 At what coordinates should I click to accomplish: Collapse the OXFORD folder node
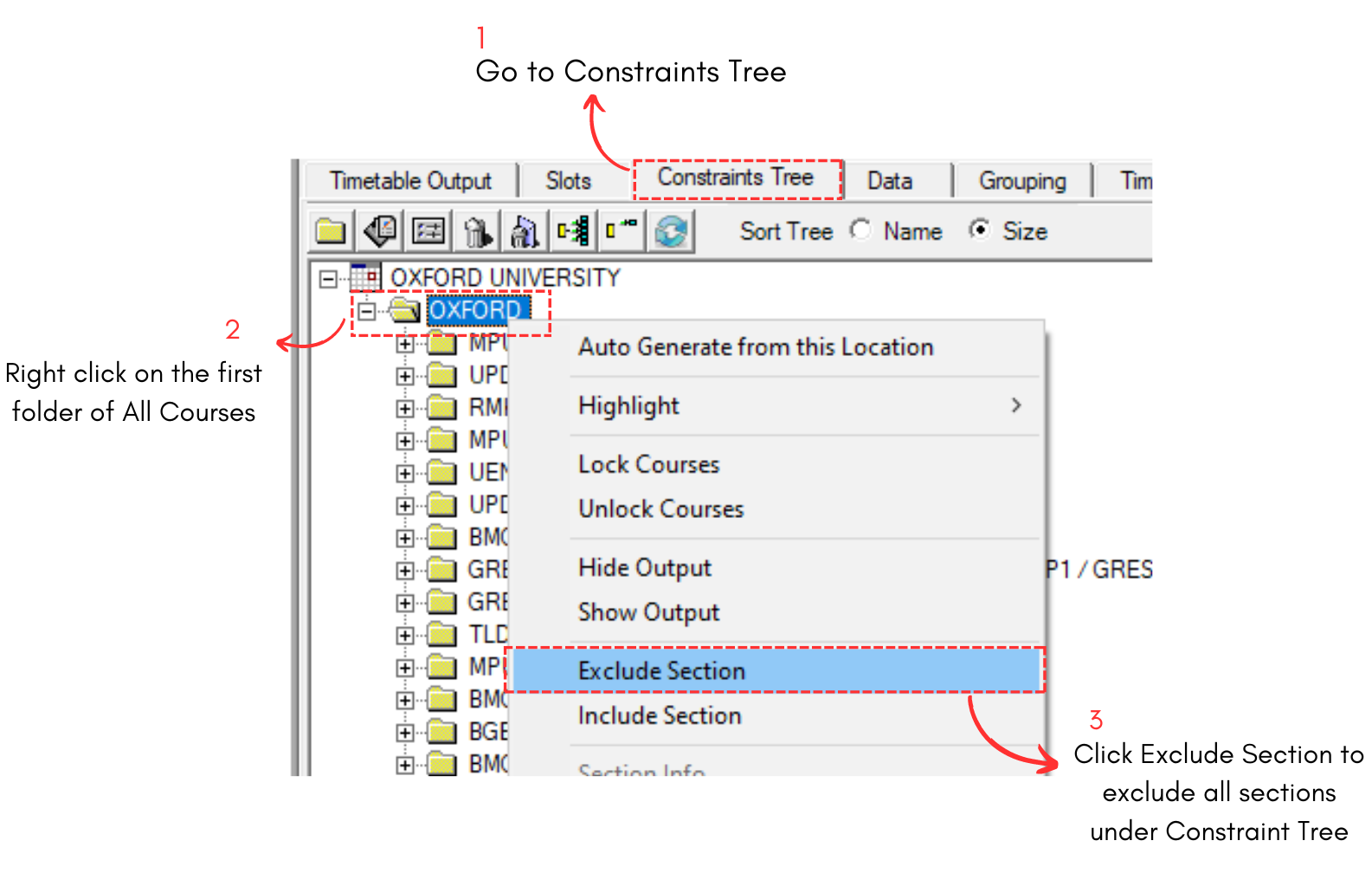coord(367,311)
